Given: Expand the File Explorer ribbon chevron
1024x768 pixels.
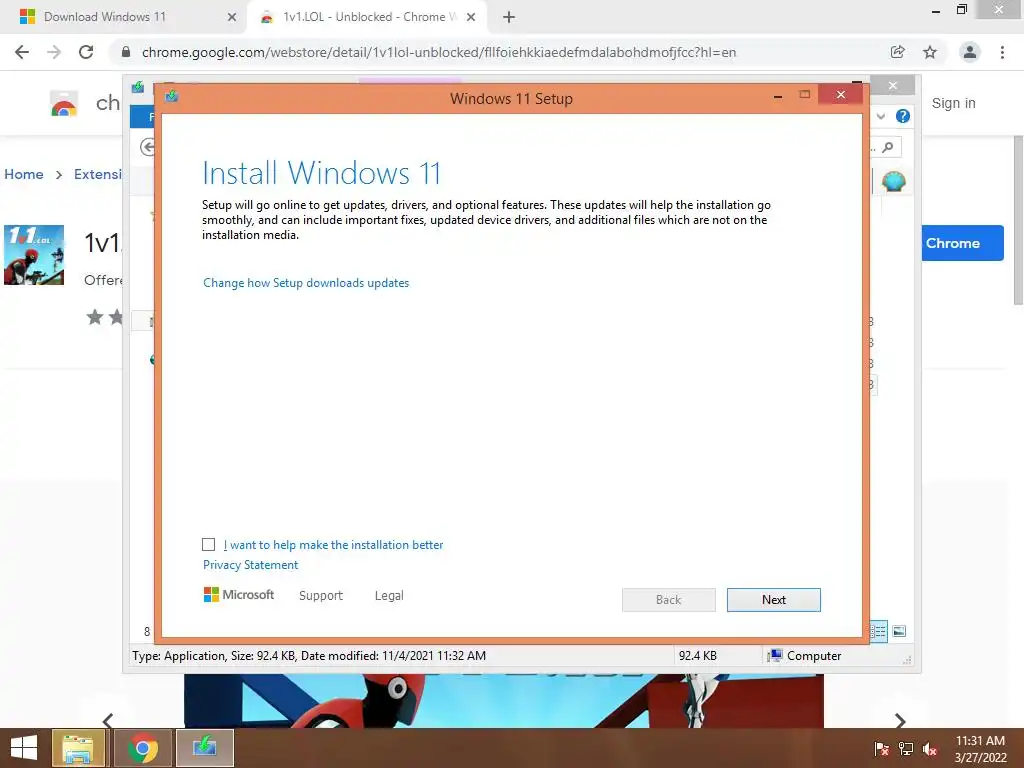Looking at the screenshot, I should tap(881, 116).
